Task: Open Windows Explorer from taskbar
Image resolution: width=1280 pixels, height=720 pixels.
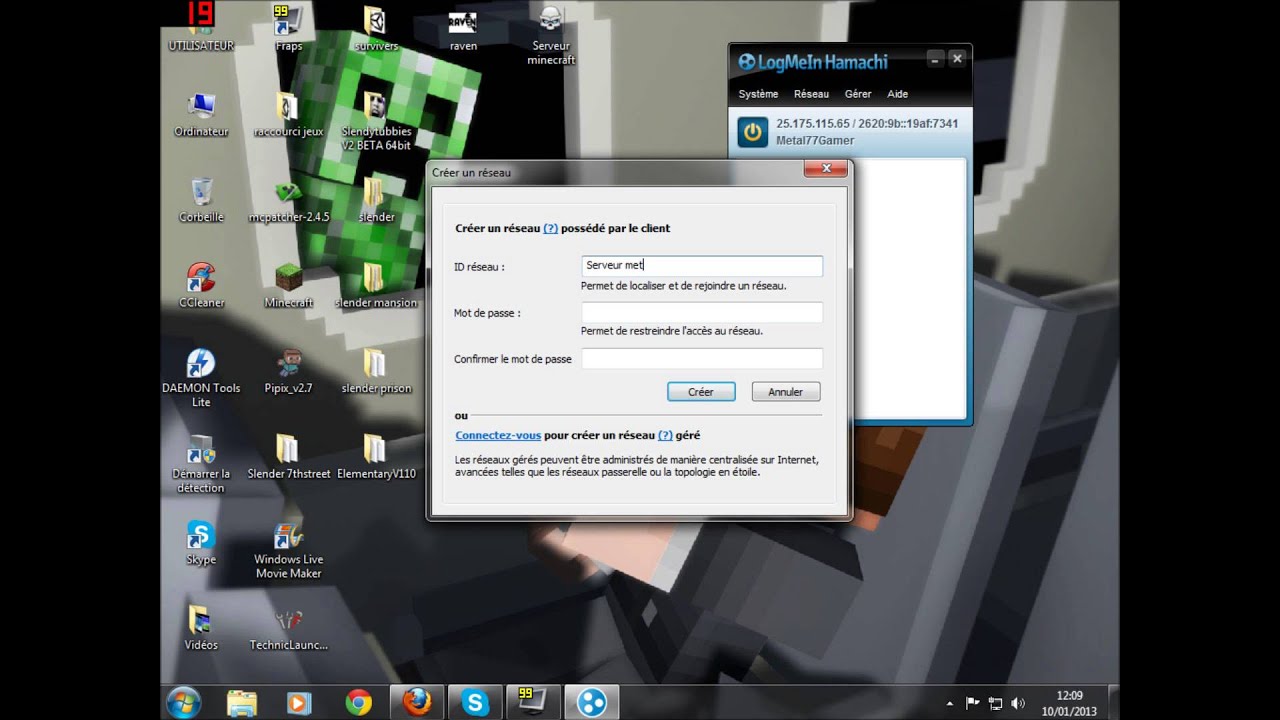Action: coord(241,703)
